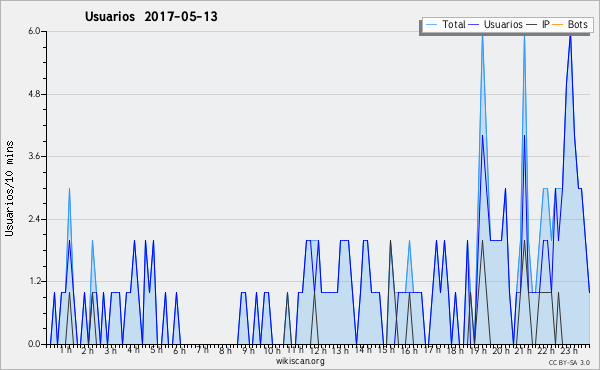Viewport: 600px width, 370px height.
Task: Open the wikiscan.org source text
Action: [300, 361]
